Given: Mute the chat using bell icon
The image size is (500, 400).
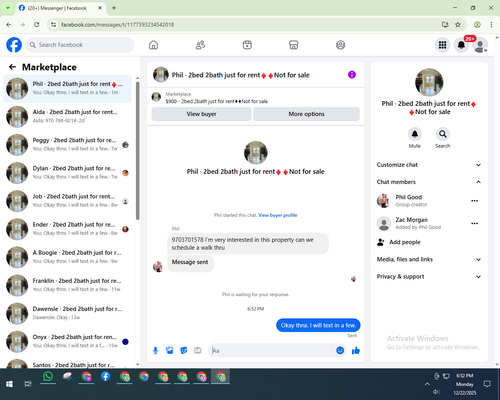Looking at the screenshot, I should 415,134.
